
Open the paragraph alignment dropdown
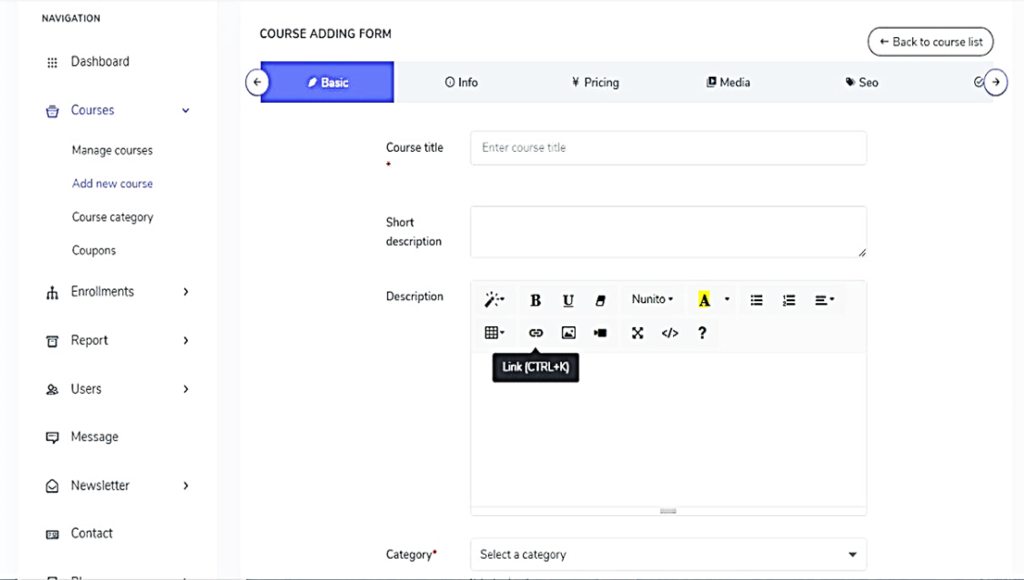pos(824,300)
